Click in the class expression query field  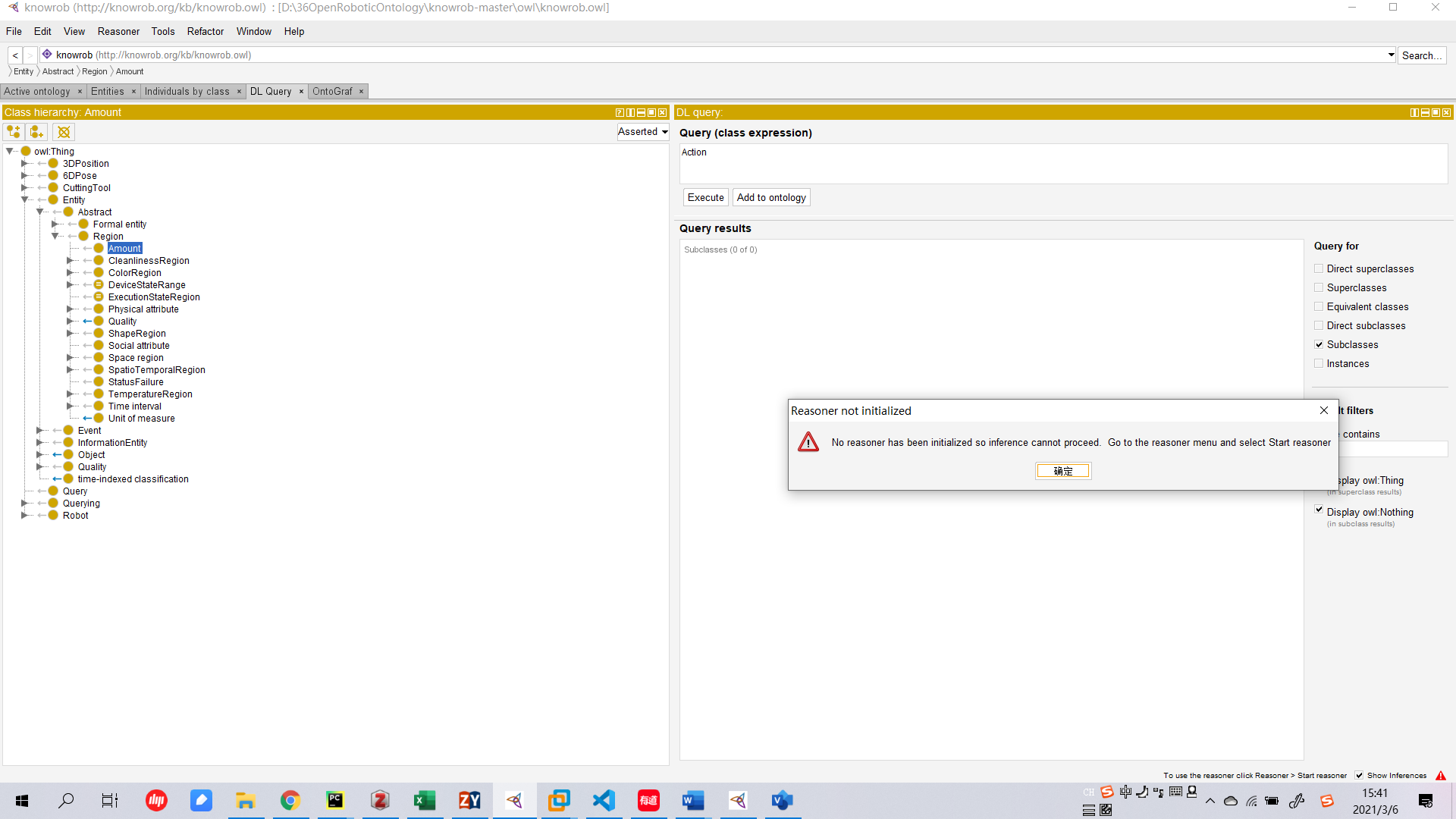coord(1062,163)
